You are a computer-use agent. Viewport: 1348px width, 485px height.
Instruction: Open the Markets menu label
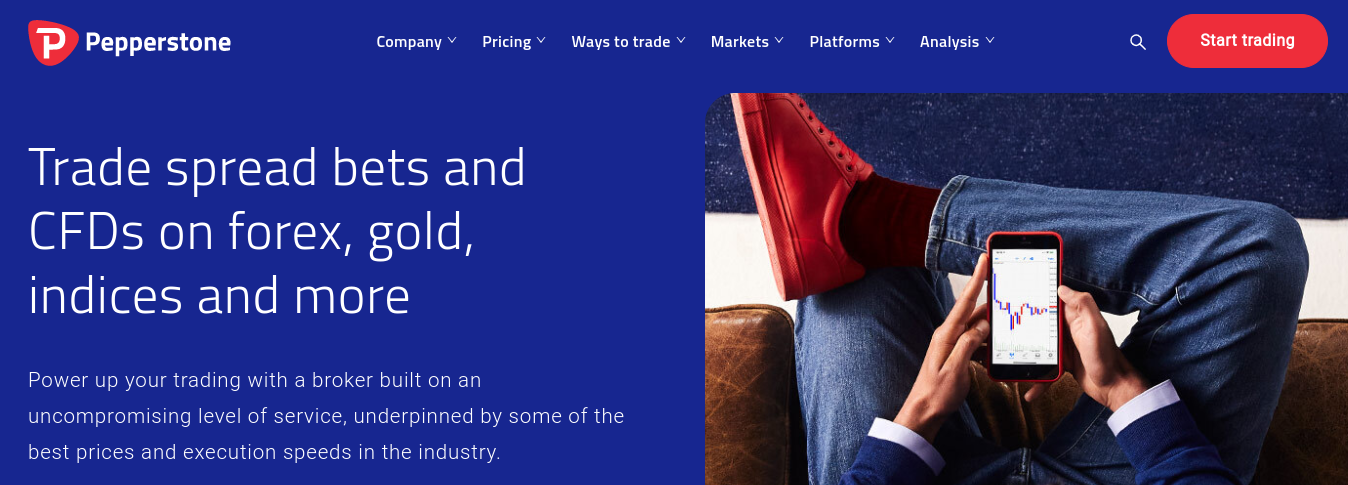(x=740, y=42)
